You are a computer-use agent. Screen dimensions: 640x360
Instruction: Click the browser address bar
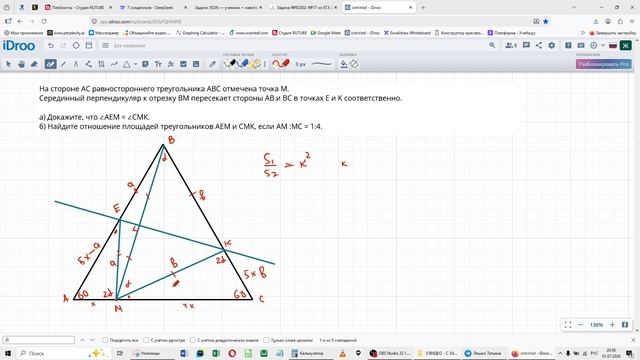310,21
